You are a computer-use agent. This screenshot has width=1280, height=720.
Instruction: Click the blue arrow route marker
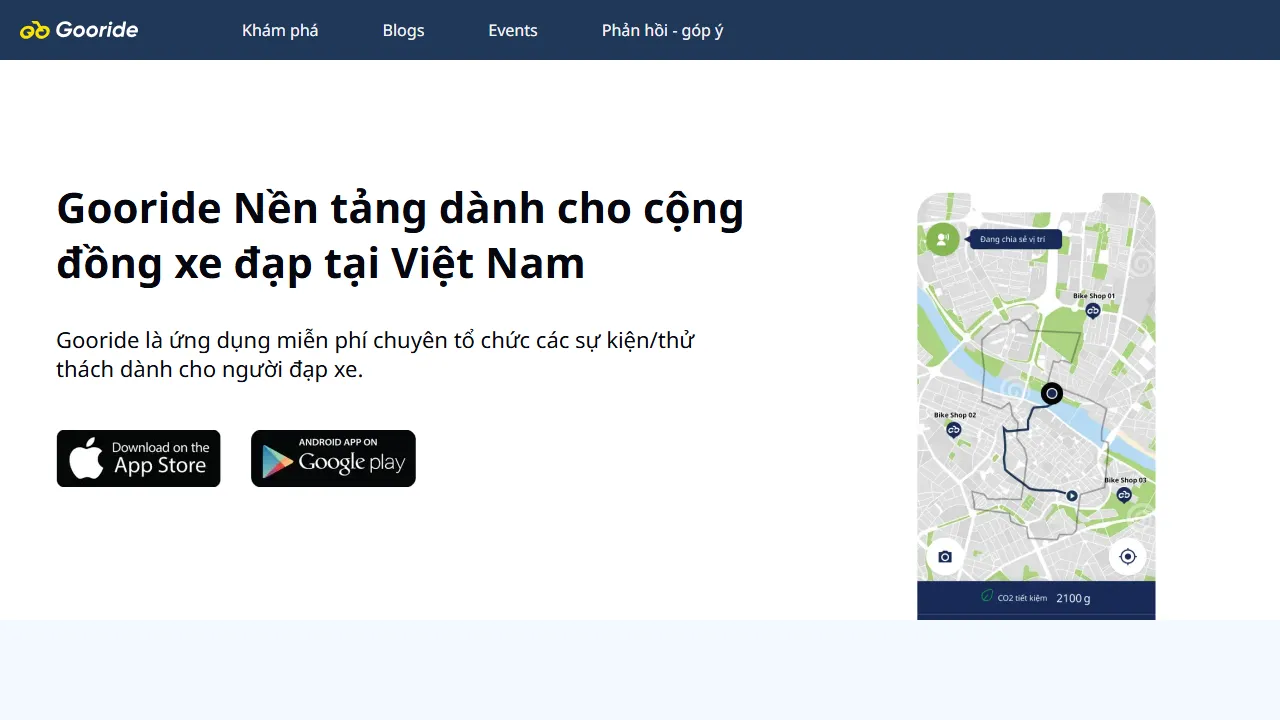1071,494
